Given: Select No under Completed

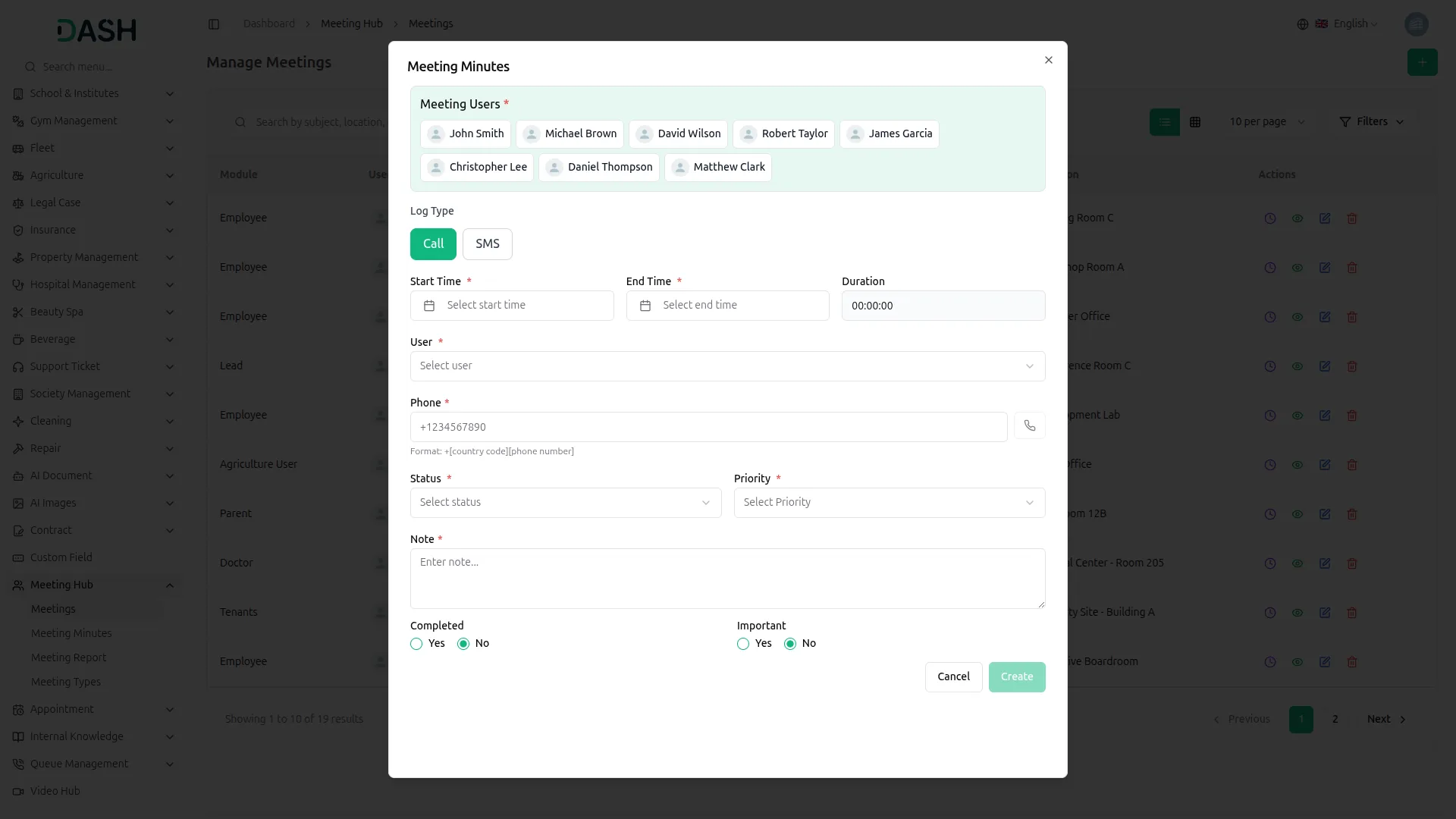Looking at the screenshot, I should pos(463,644).
